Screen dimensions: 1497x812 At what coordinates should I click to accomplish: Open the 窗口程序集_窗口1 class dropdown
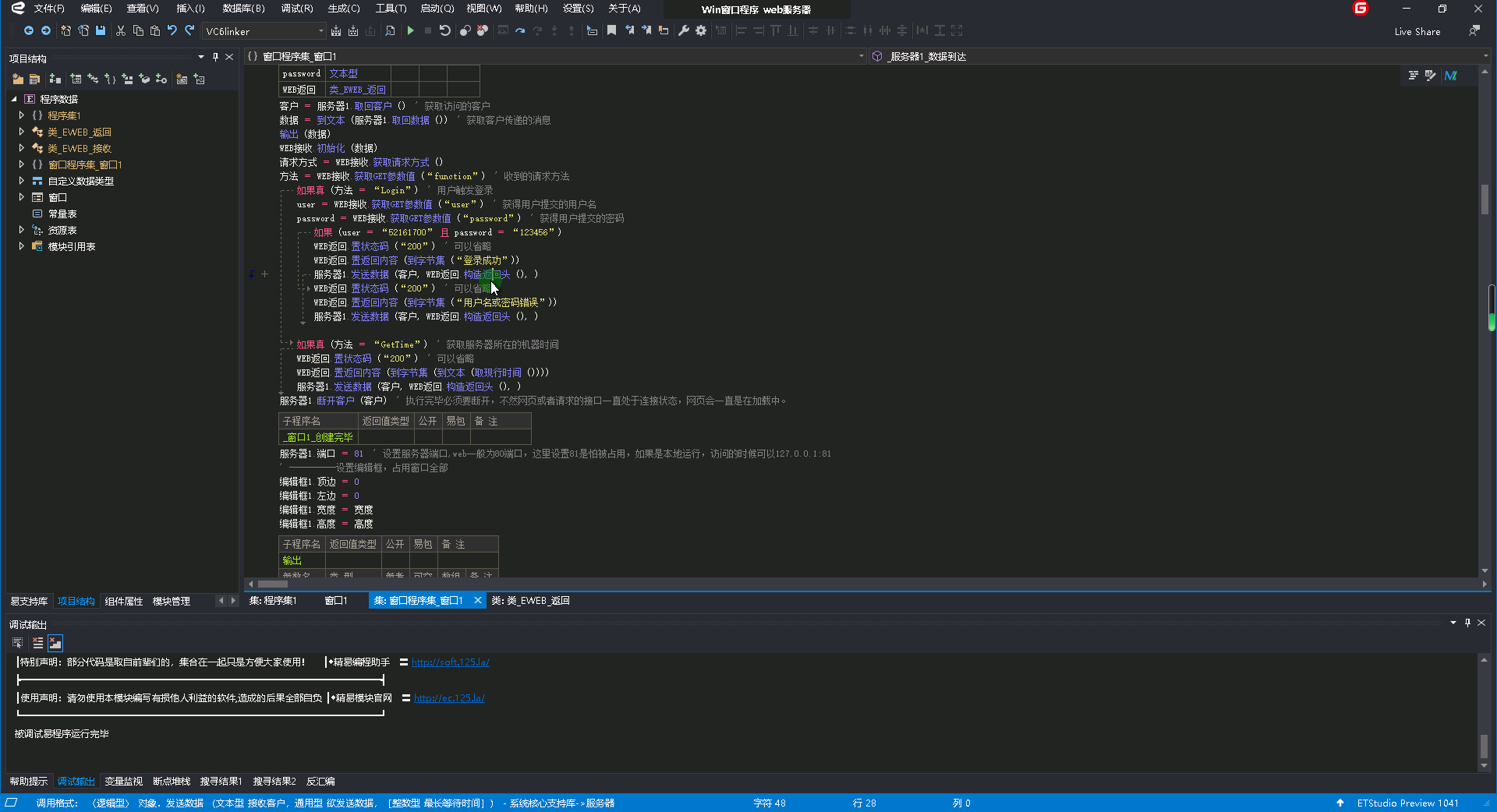(x=862, y=56)
